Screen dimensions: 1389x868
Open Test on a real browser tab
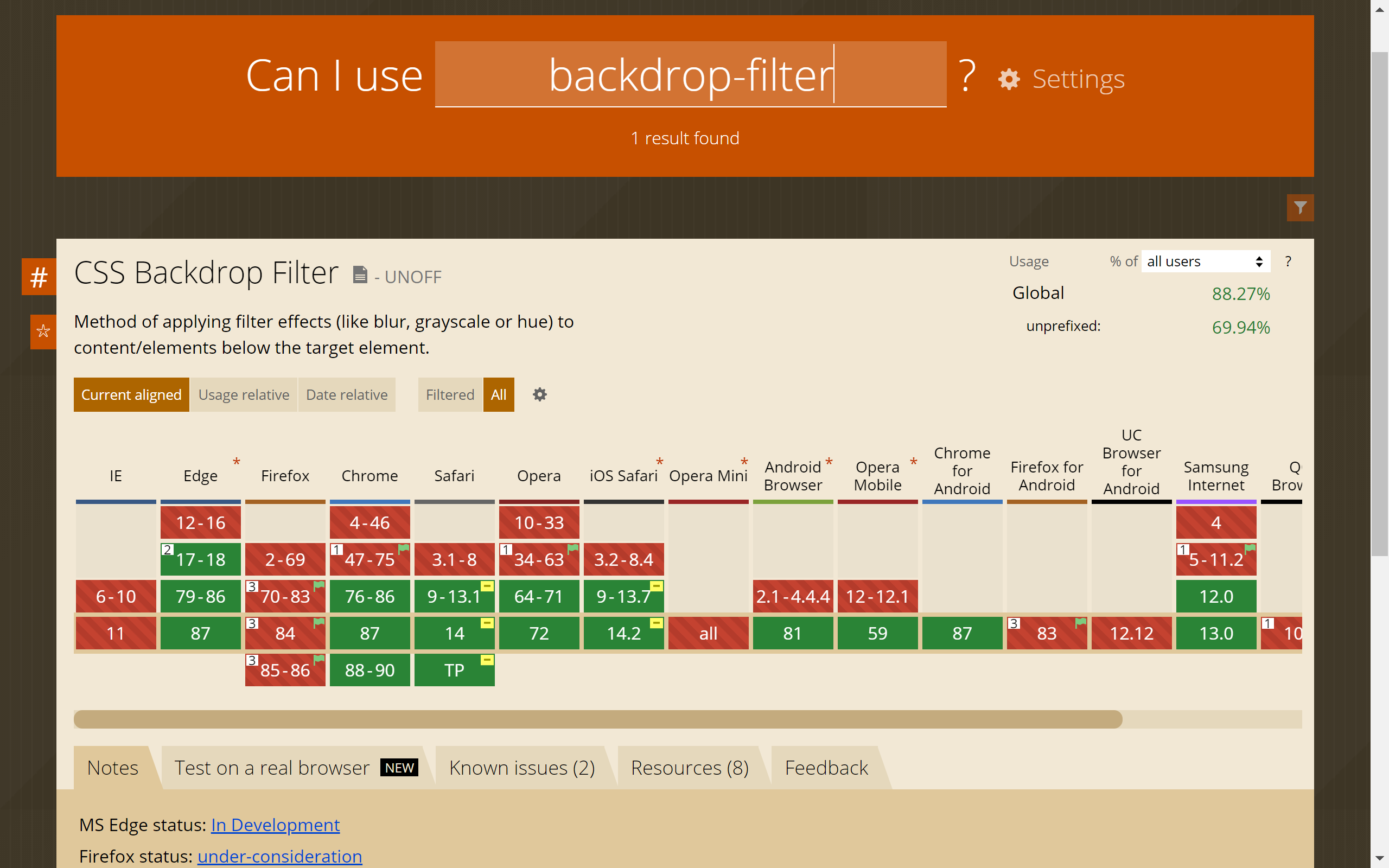[296, 768]
